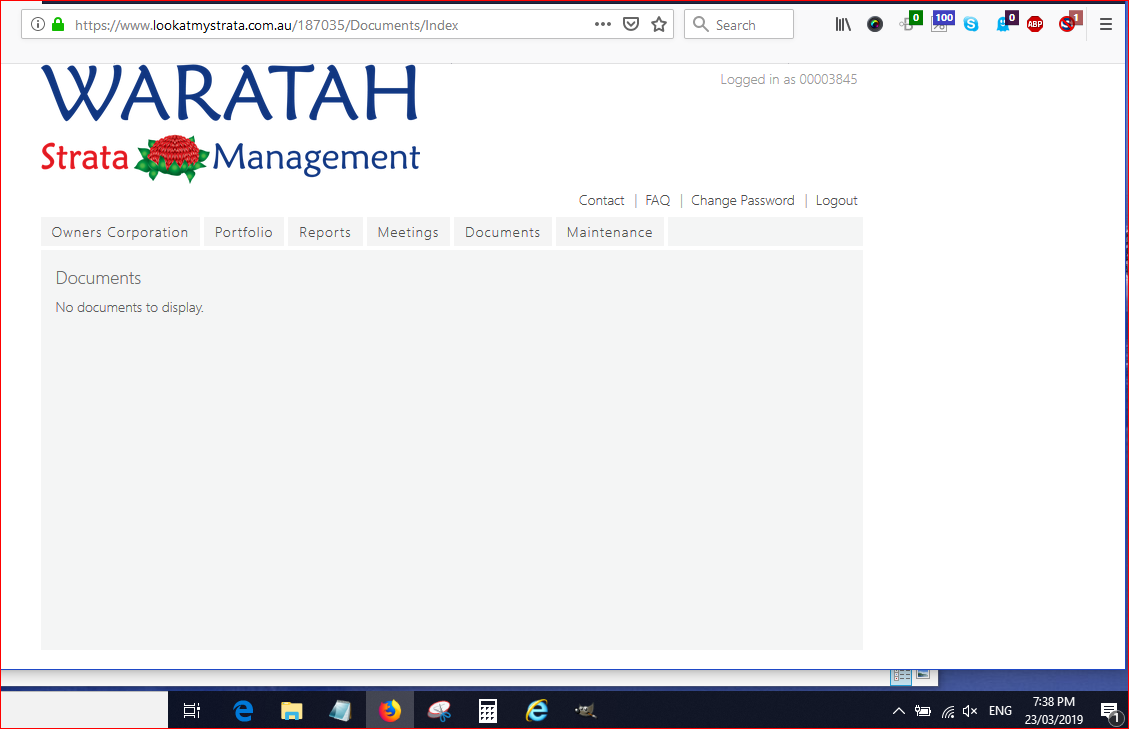The height and width of the screenshot is (729, 1129).
Task: Open Calculator from the taskbar
Action: click(x=487, y=711)
